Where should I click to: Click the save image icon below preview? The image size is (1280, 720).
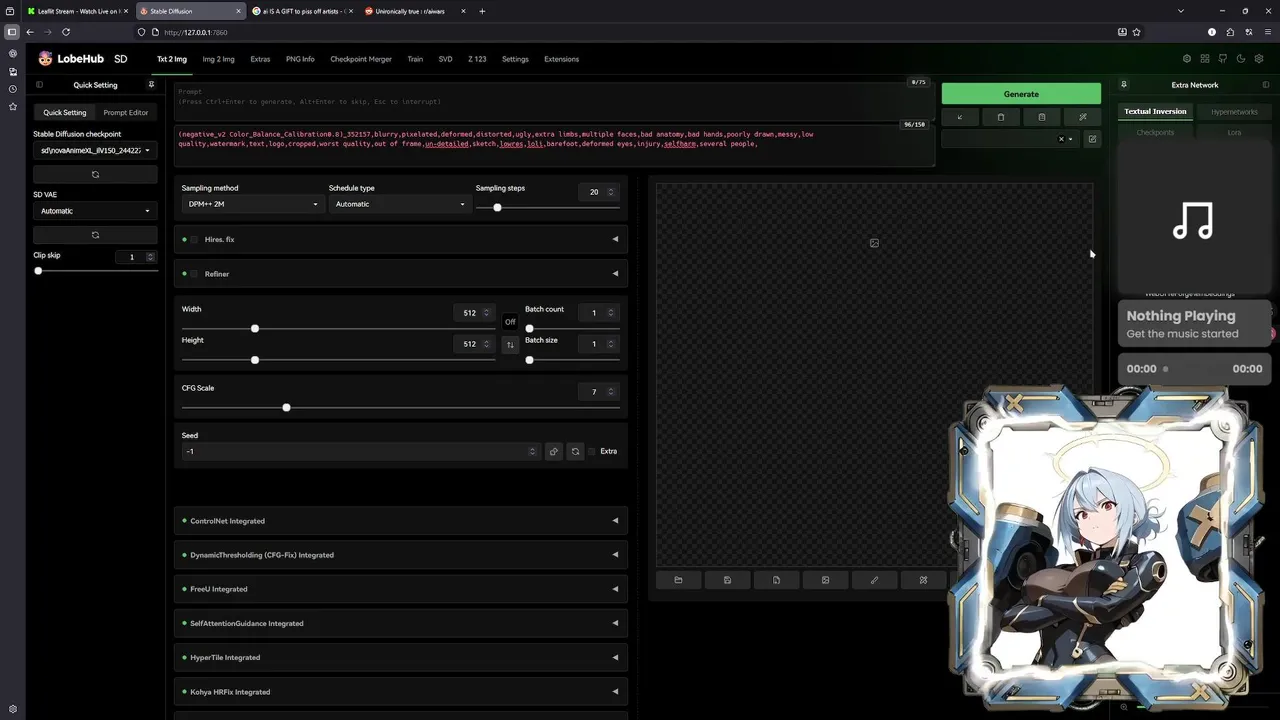coord(727,580)
